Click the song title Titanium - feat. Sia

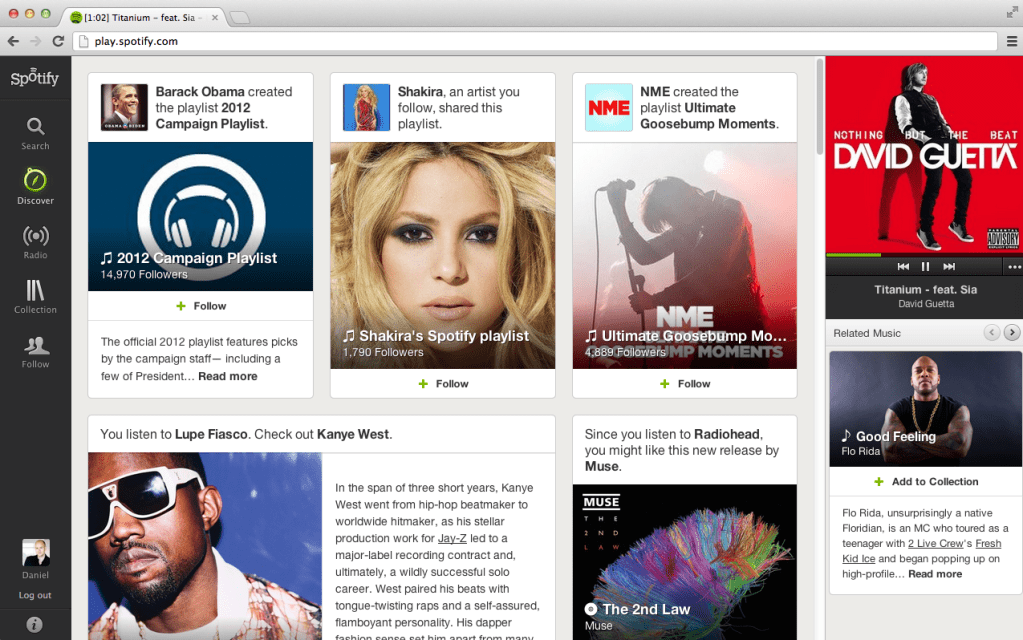coord(925,290)
